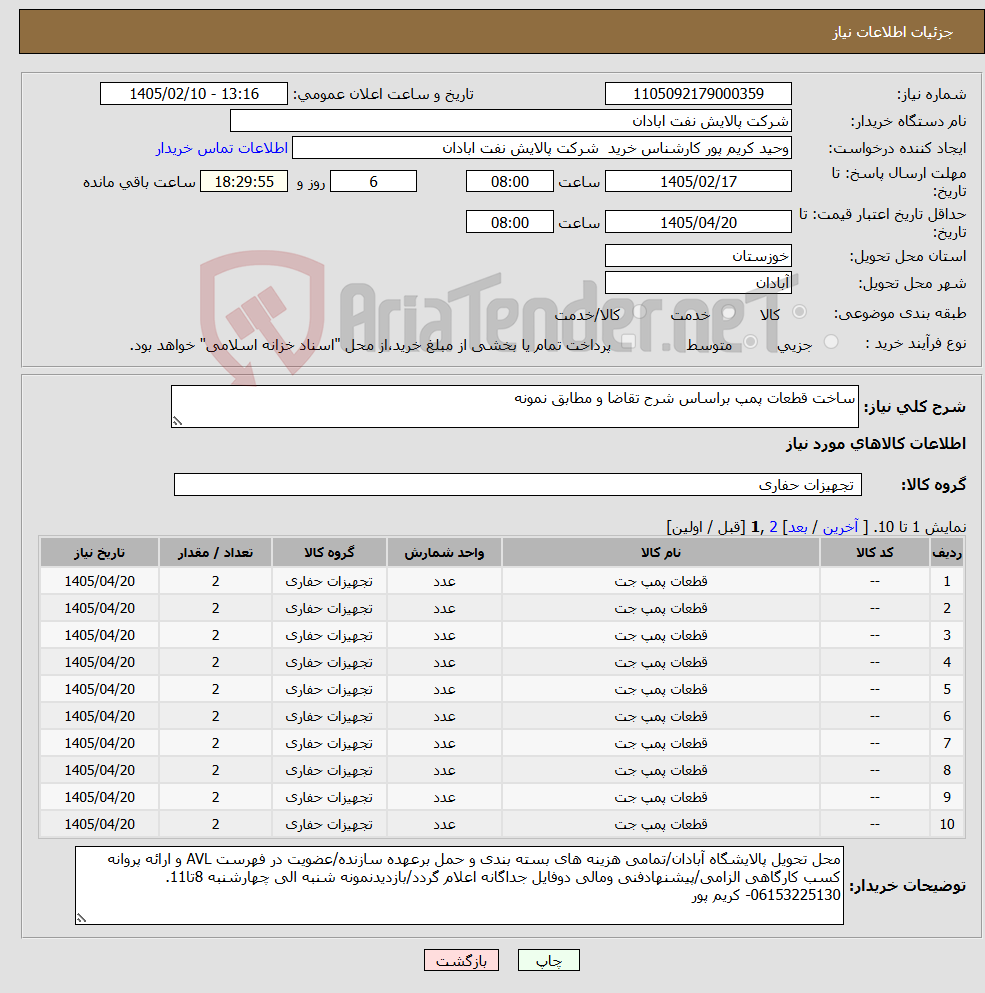Viewport: 985px width, 993px height.
Task: Open اطلاعات تماس خریدار link
Action: coord(222,148)
